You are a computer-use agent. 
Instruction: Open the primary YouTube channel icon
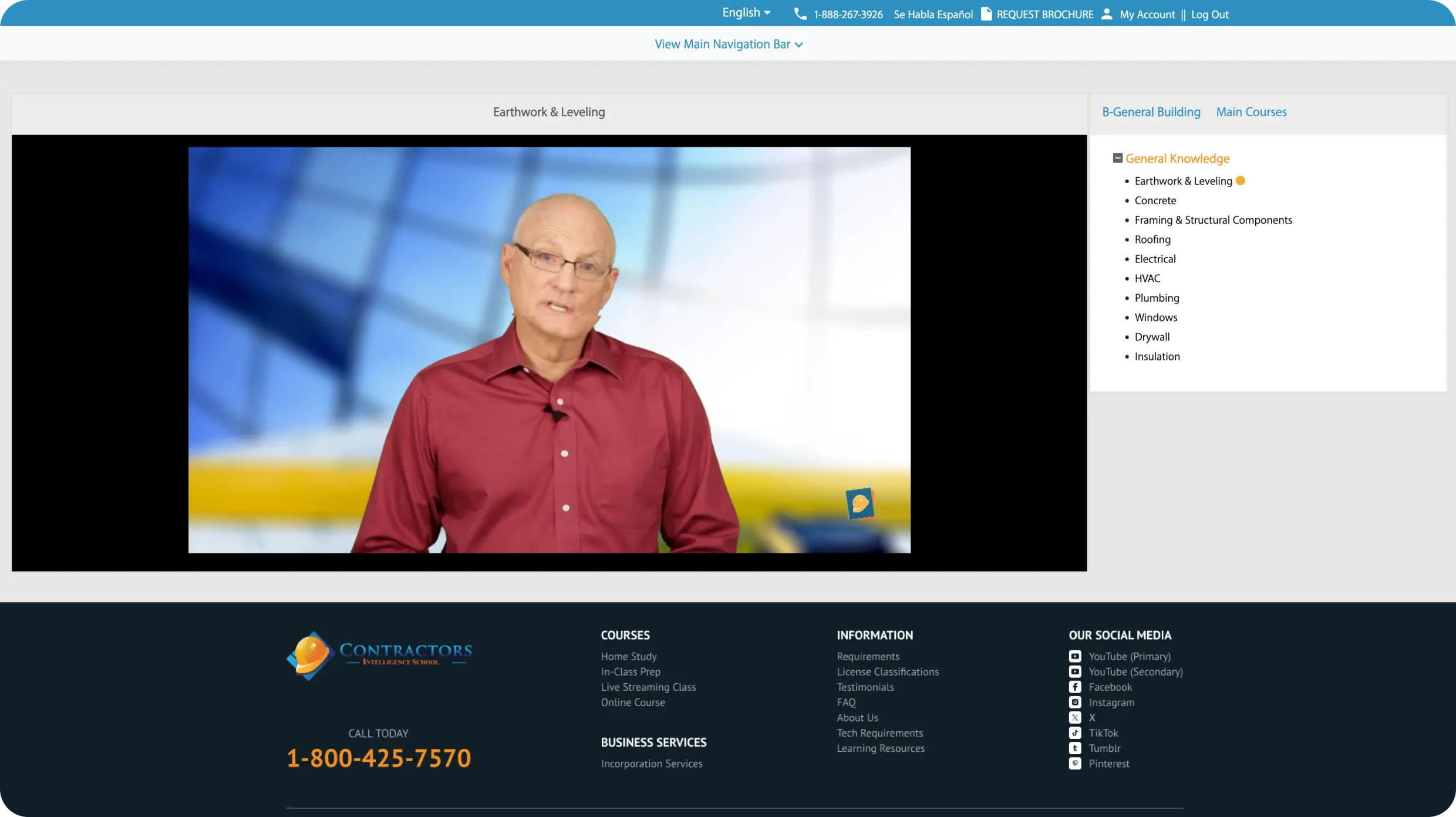[1075, 656]
